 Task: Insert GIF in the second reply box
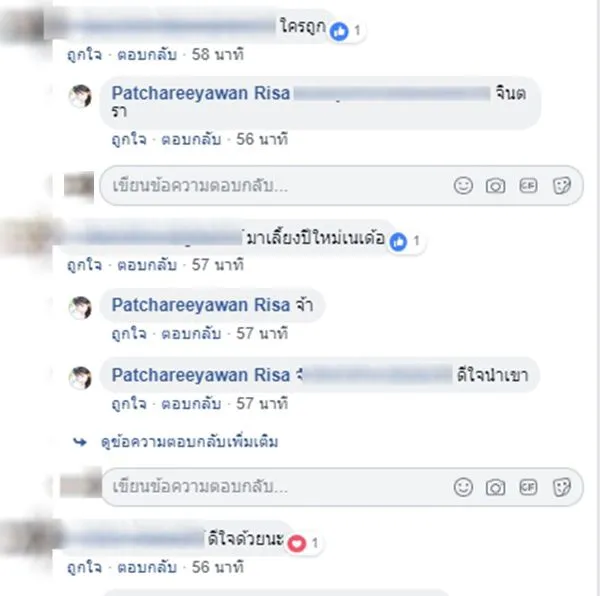[x=528, y=487]
